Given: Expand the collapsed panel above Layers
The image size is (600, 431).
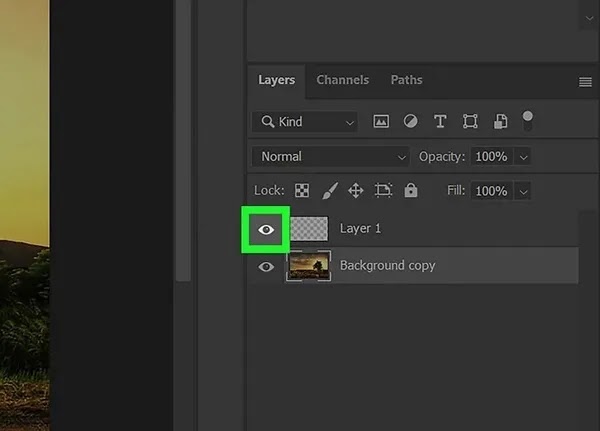Looking at the screenshot, I should [589, 18].
